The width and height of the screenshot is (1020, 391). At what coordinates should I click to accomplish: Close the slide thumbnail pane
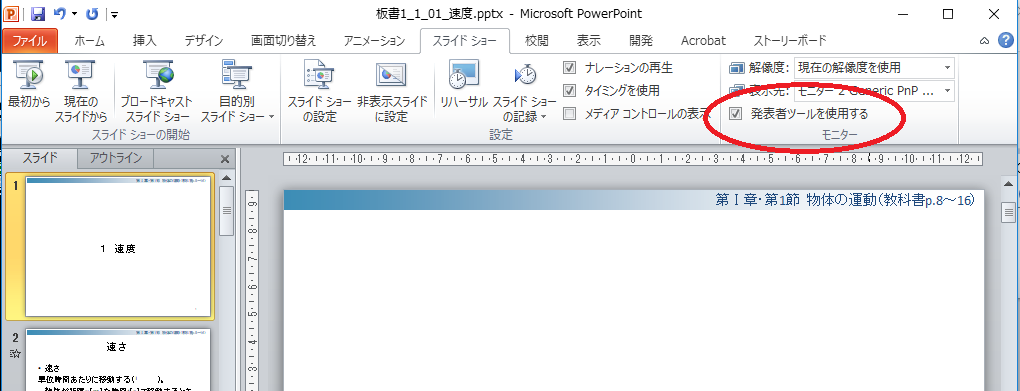coord(225,159)
